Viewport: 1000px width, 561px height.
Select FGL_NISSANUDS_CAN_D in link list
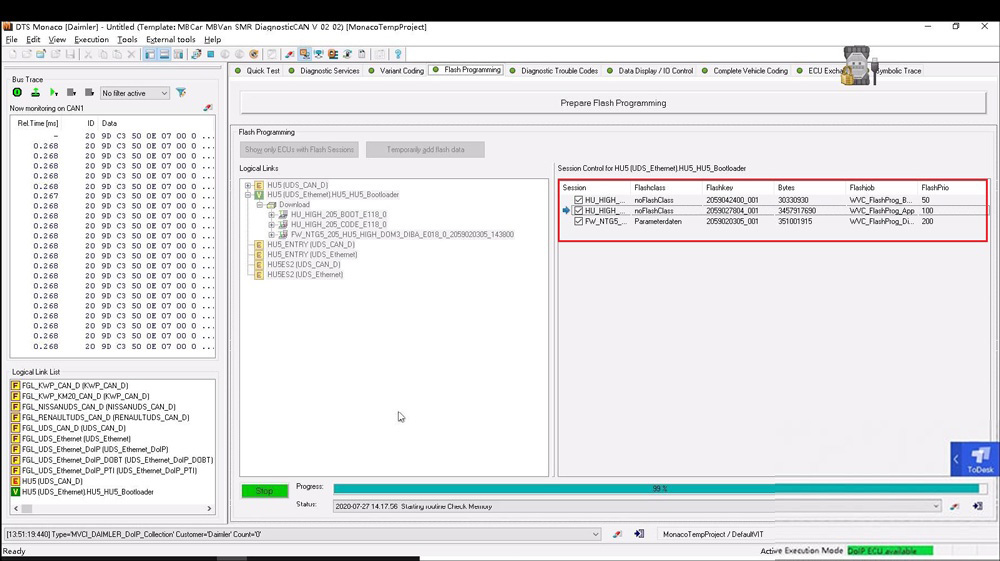99,407
